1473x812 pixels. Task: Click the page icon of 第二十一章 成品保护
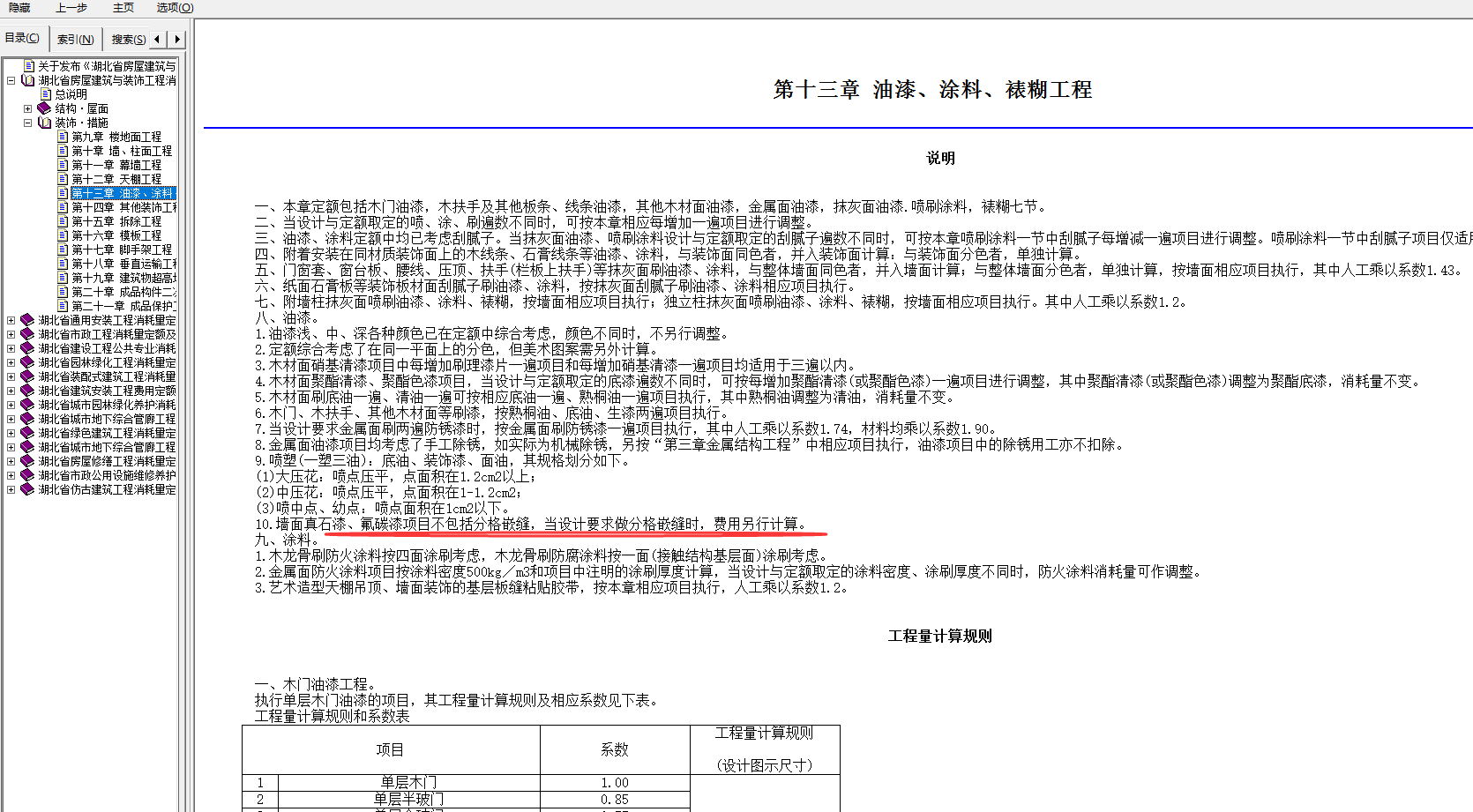(63, 306)
